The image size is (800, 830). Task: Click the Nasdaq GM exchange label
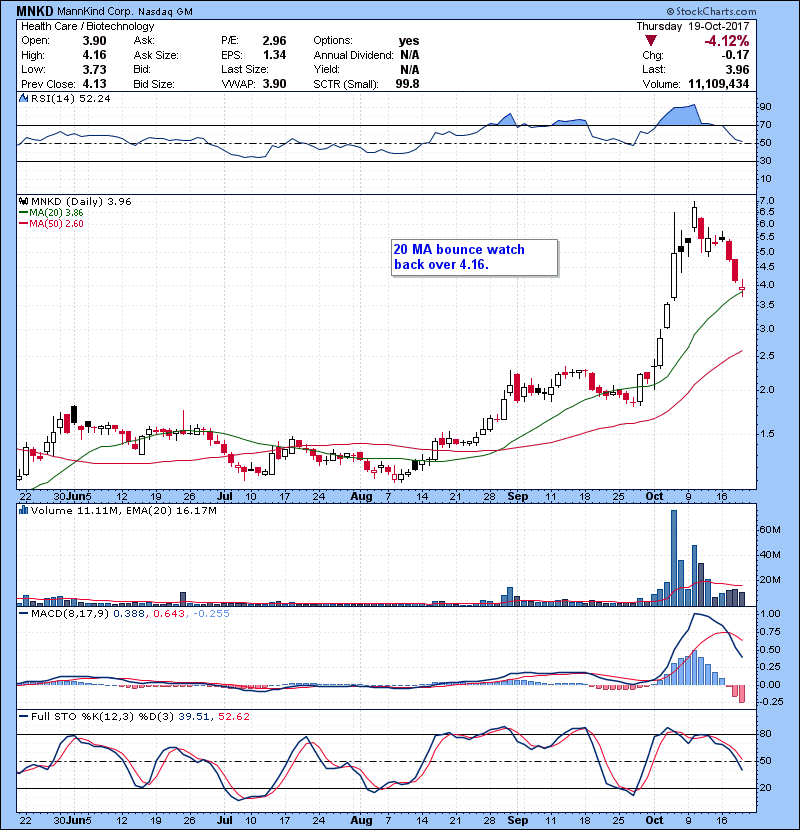pyautogui.click(x=166, y=11)
